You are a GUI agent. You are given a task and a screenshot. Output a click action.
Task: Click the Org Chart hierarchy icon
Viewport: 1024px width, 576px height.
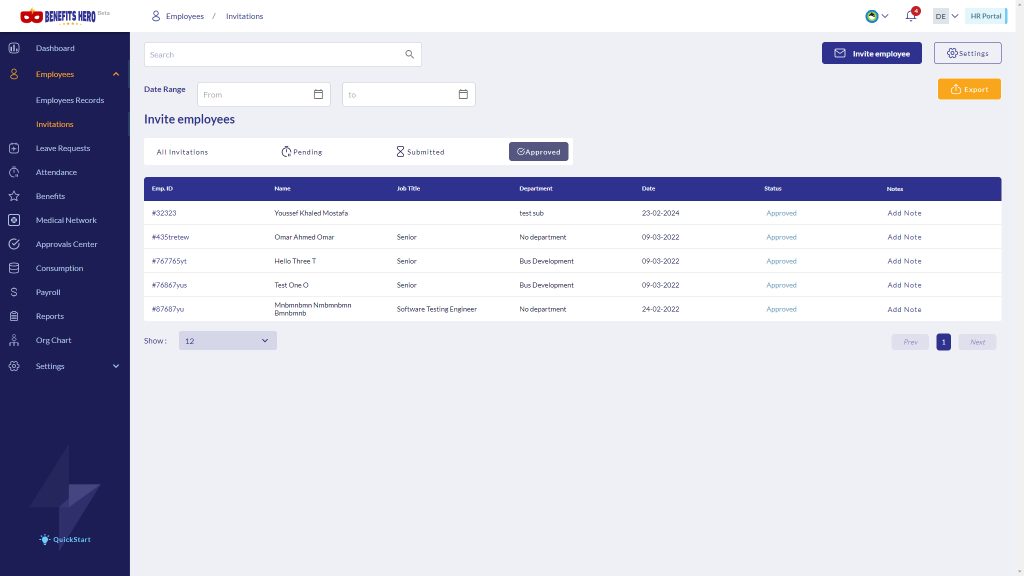pyautogui.click(x=14, y=340)
